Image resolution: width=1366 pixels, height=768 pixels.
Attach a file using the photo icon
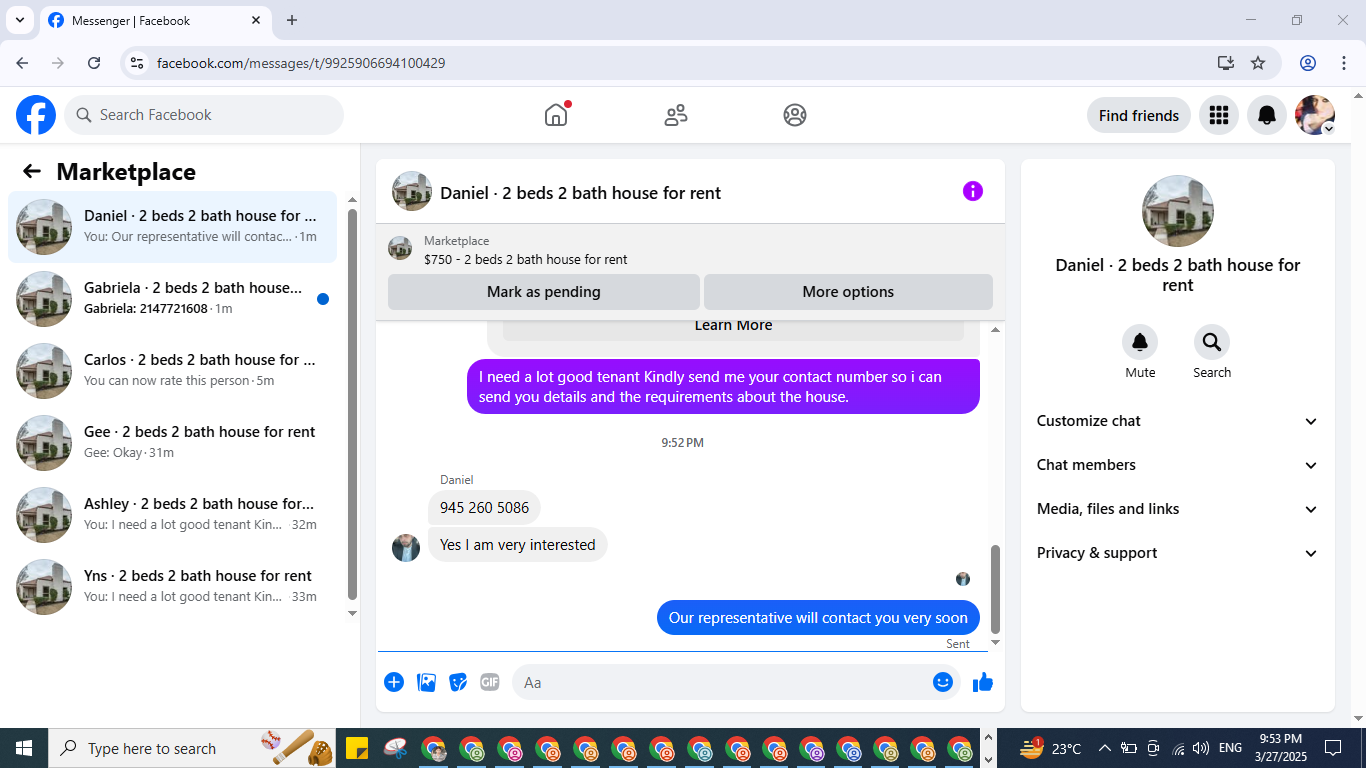(x=426, y=682)
